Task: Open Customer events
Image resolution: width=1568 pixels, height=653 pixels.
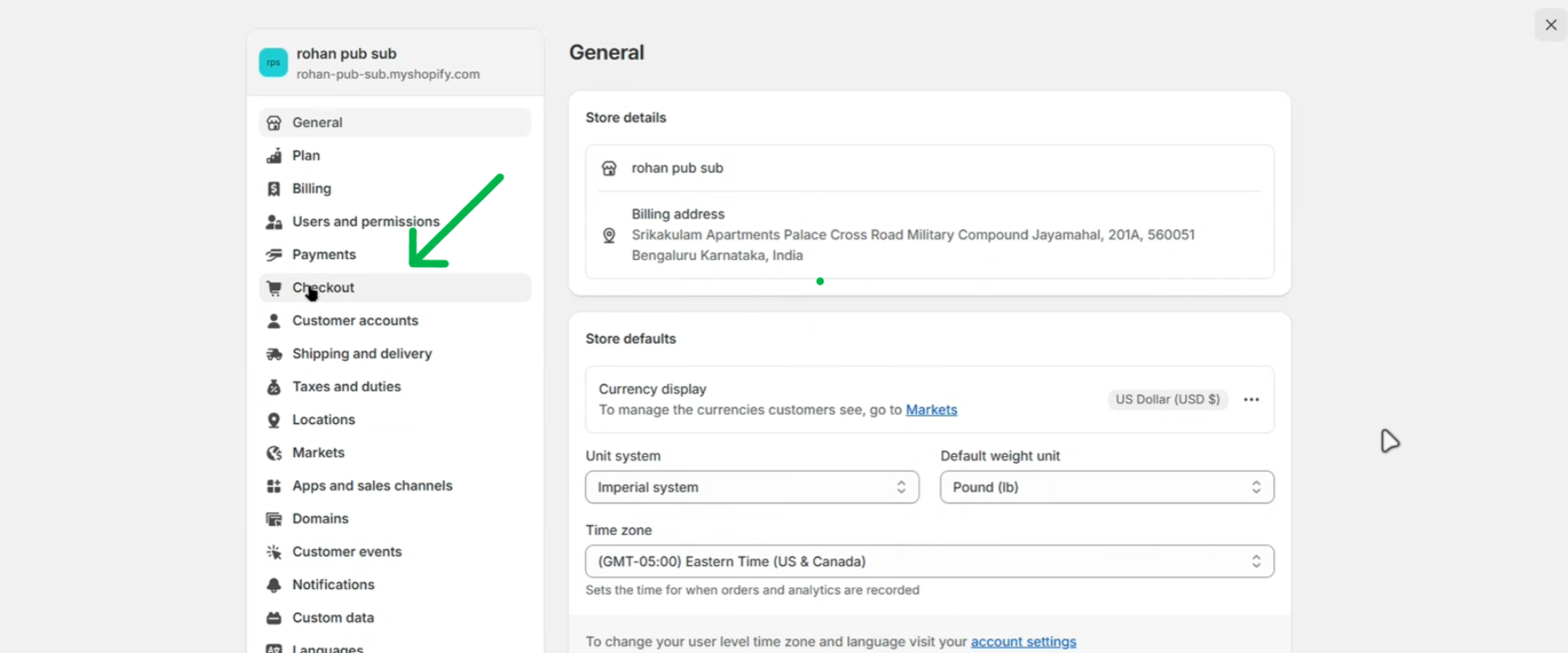Action: (x=395, y=552)
